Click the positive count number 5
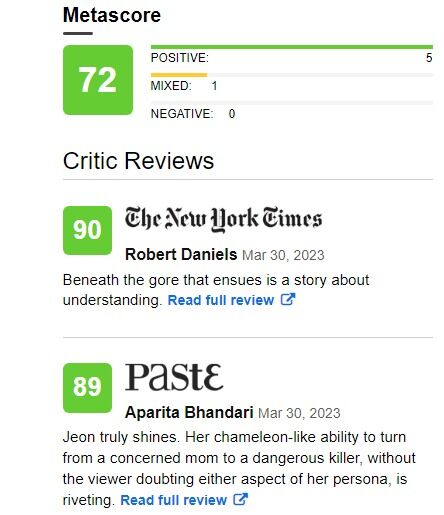The width and height of the screenshot is (444, 515). click(x=429, y=58)
